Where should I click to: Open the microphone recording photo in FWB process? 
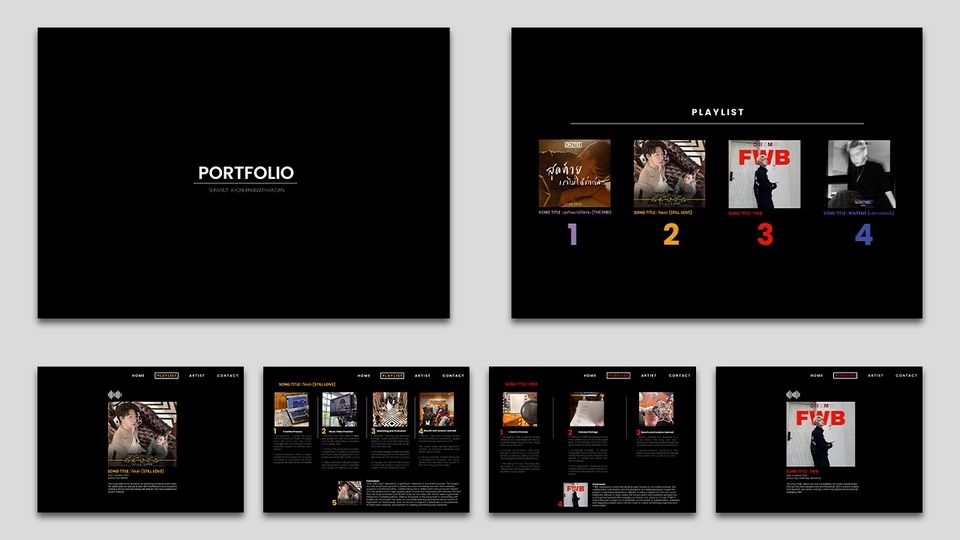(x=519, y=408)
